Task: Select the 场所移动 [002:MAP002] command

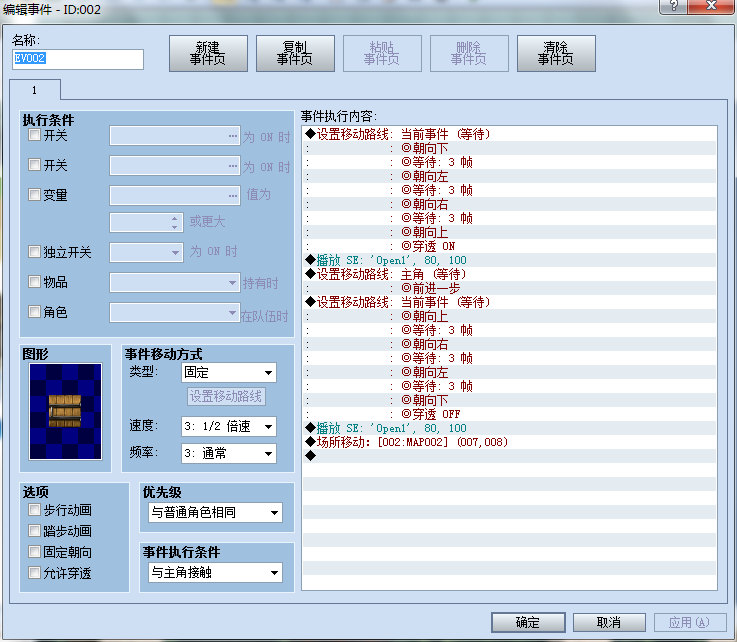Action: (510, 442)
